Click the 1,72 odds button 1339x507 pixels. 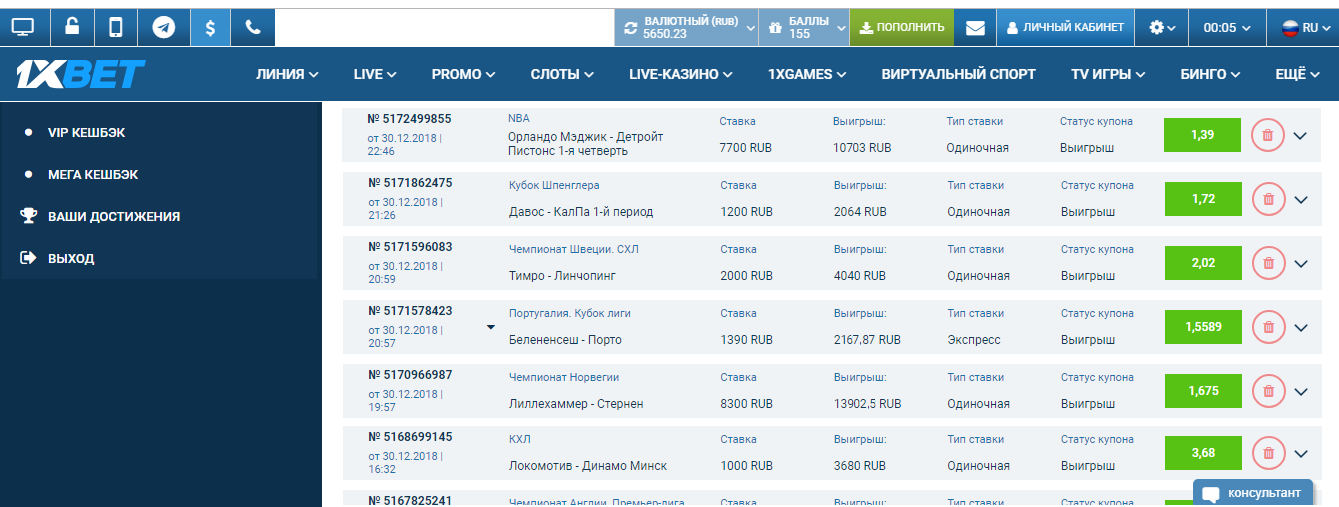click(1202, 199)
